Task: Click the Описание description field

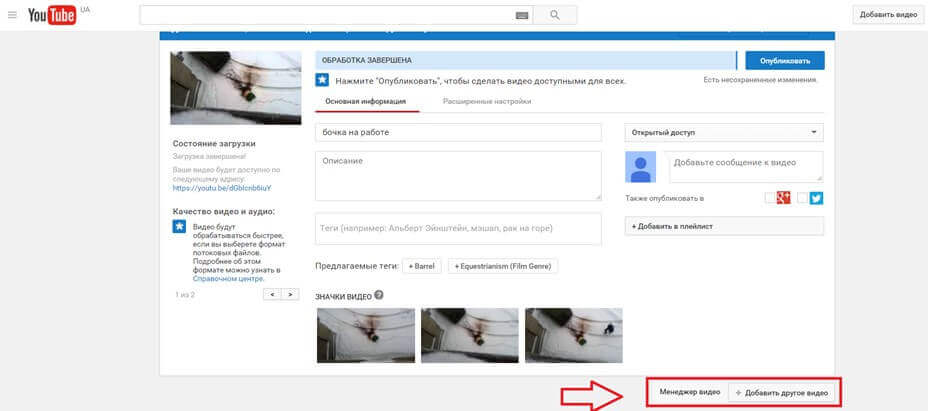Action: click(457, 176)
